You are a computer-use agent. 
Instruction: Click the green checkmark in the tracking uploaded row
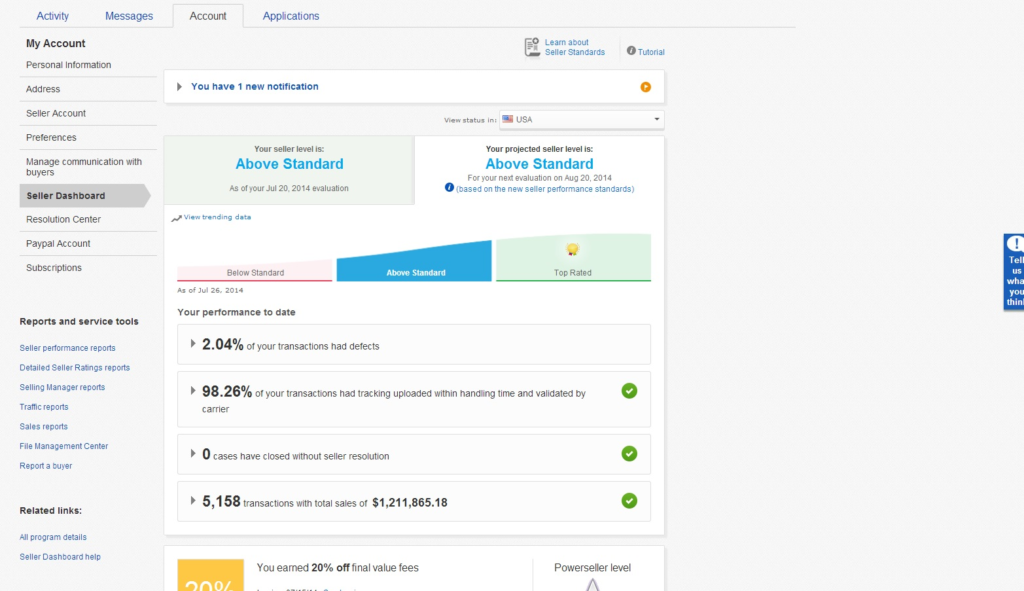click(629, 391)
